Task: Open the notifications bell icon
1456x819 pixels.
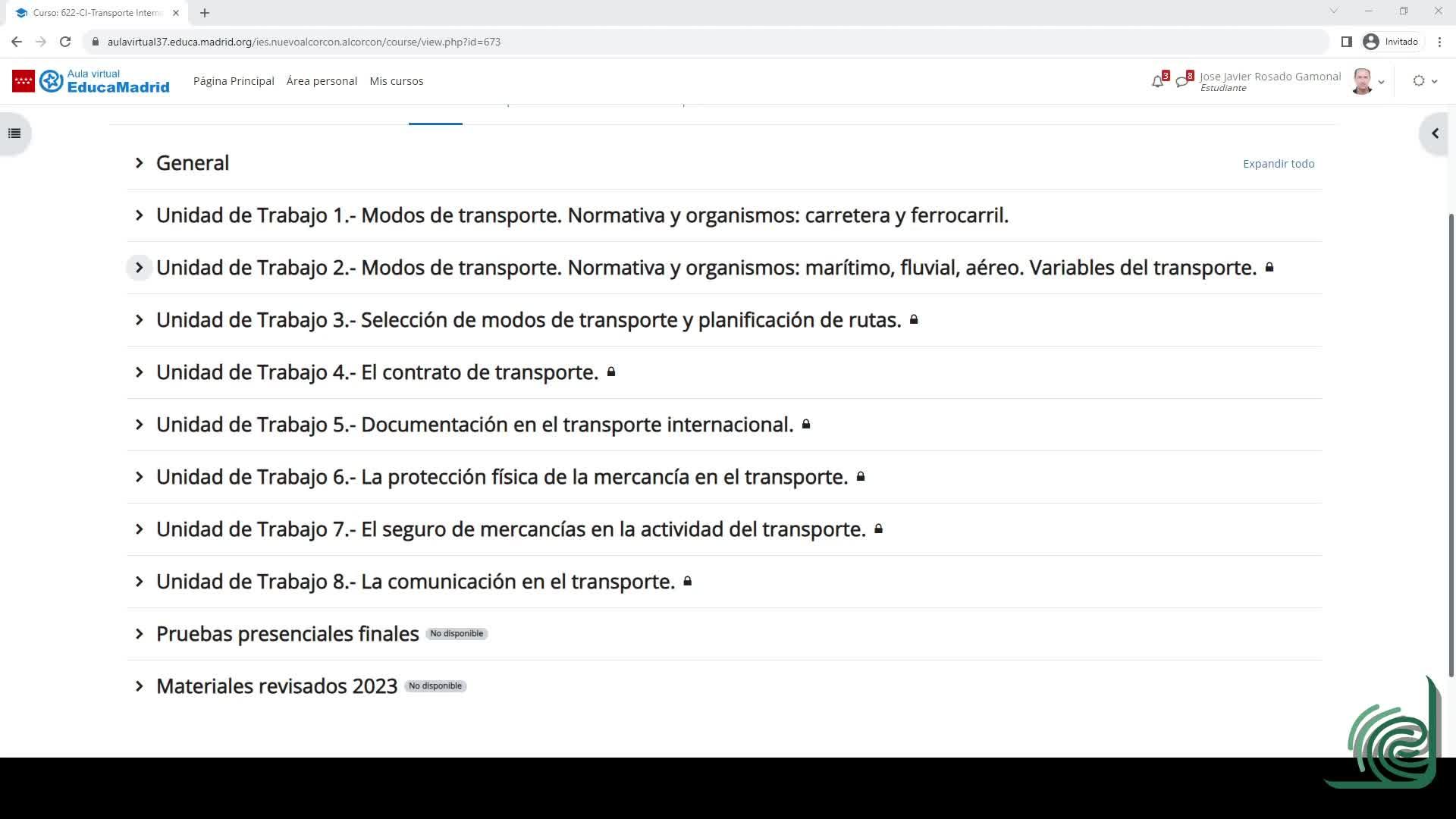Action: [x=1157, y=81]
